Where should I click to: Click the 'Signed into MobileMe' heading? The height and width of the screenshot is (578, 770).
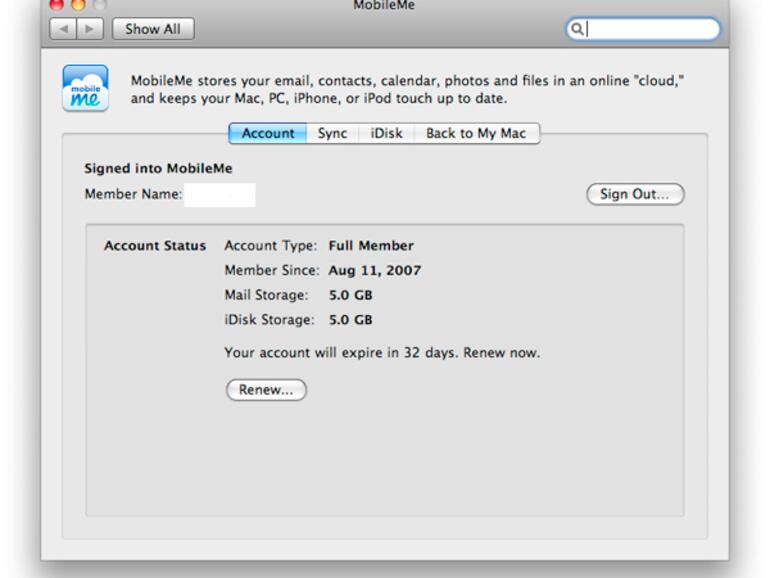click(x=158, y=168)
